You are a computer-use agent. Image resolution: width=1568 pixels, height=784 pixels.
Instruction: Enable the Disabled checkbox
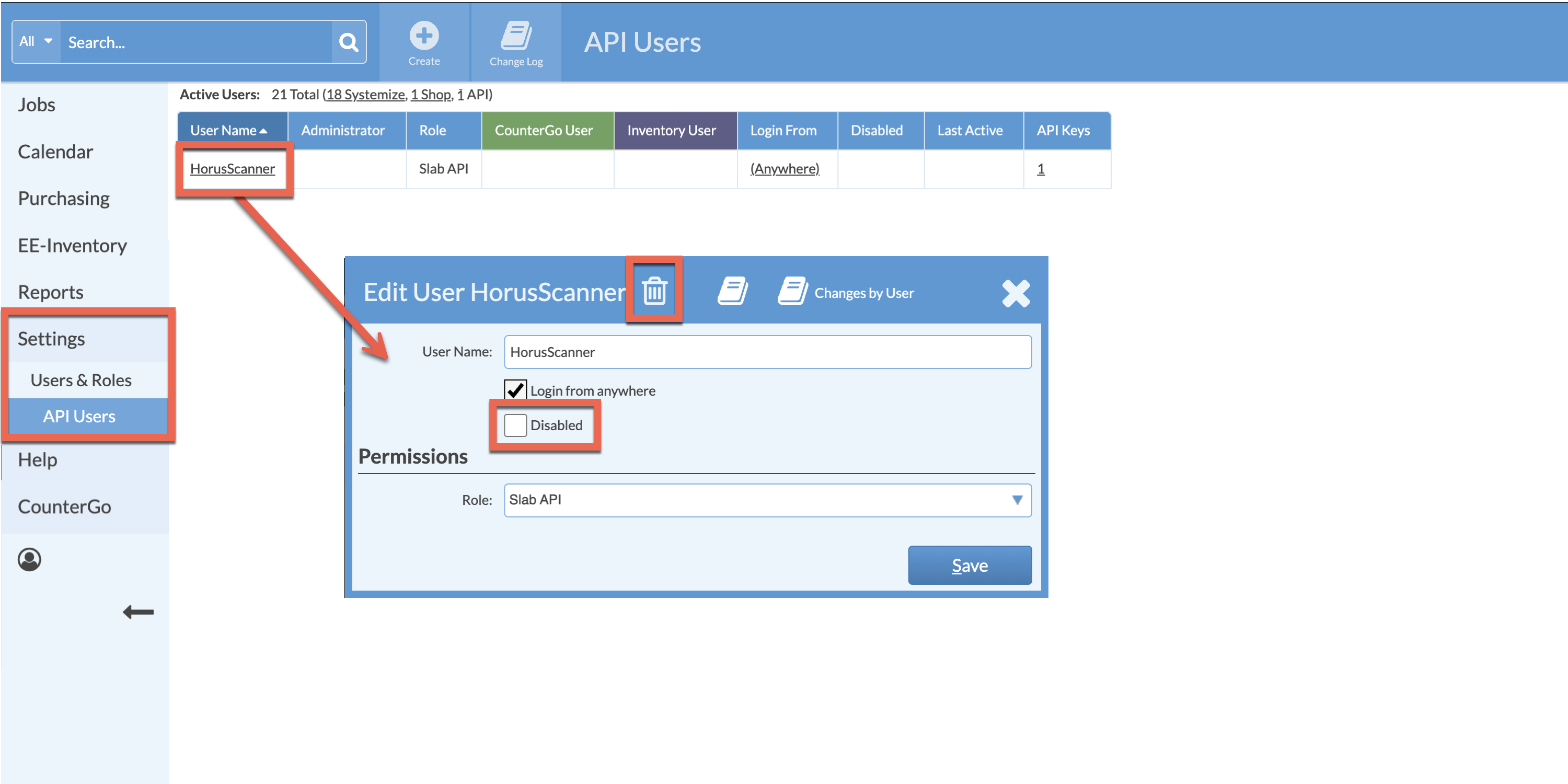[x=514, y=425]
